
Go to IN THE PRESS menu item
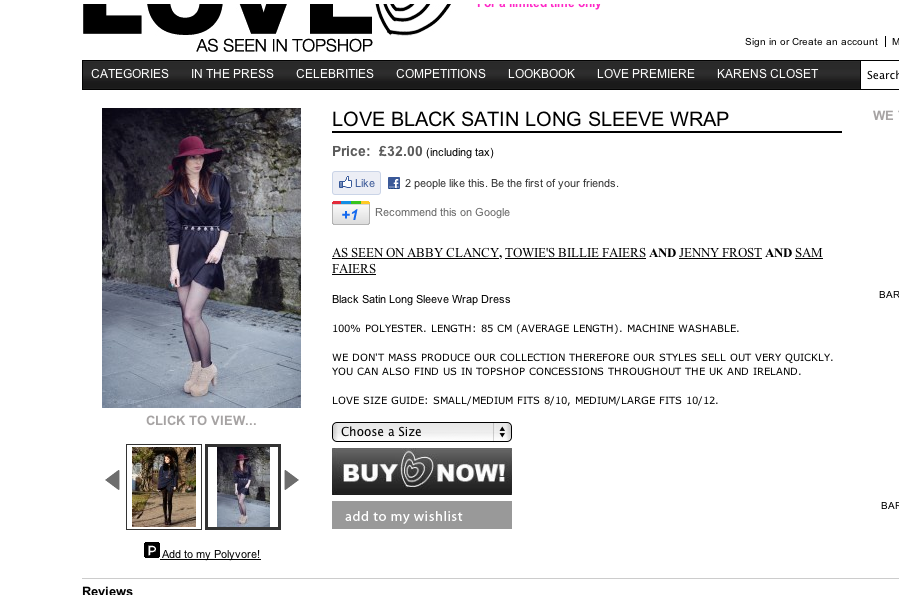pyautogui.click(x=232, y=74)
